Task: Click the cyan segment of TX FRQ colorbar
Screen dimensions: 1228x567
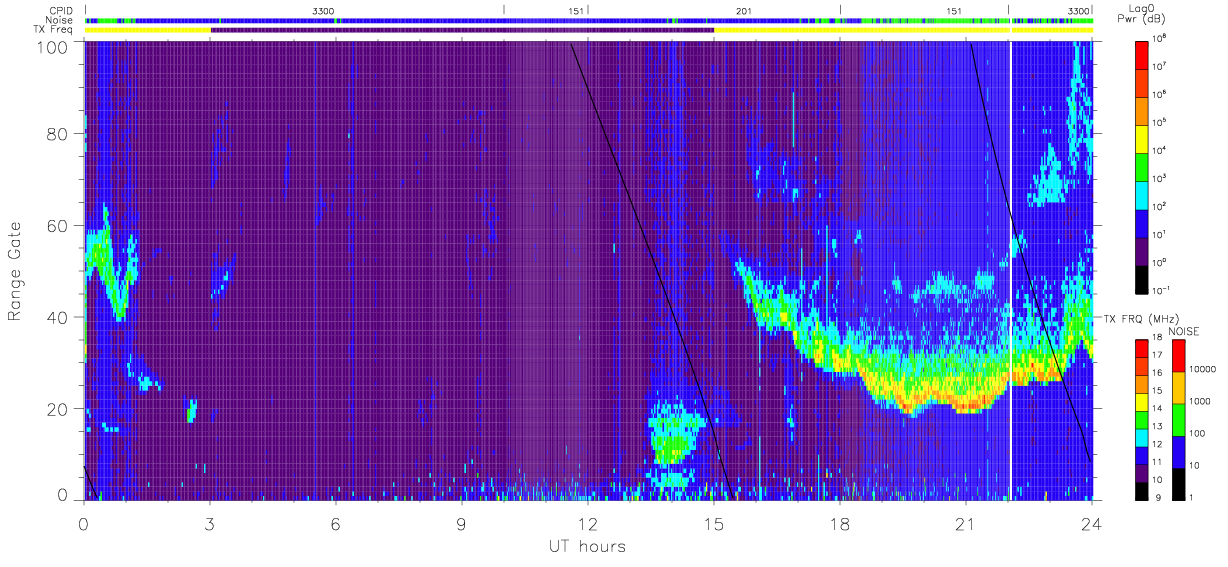Action: click(x=1143, y=436)
